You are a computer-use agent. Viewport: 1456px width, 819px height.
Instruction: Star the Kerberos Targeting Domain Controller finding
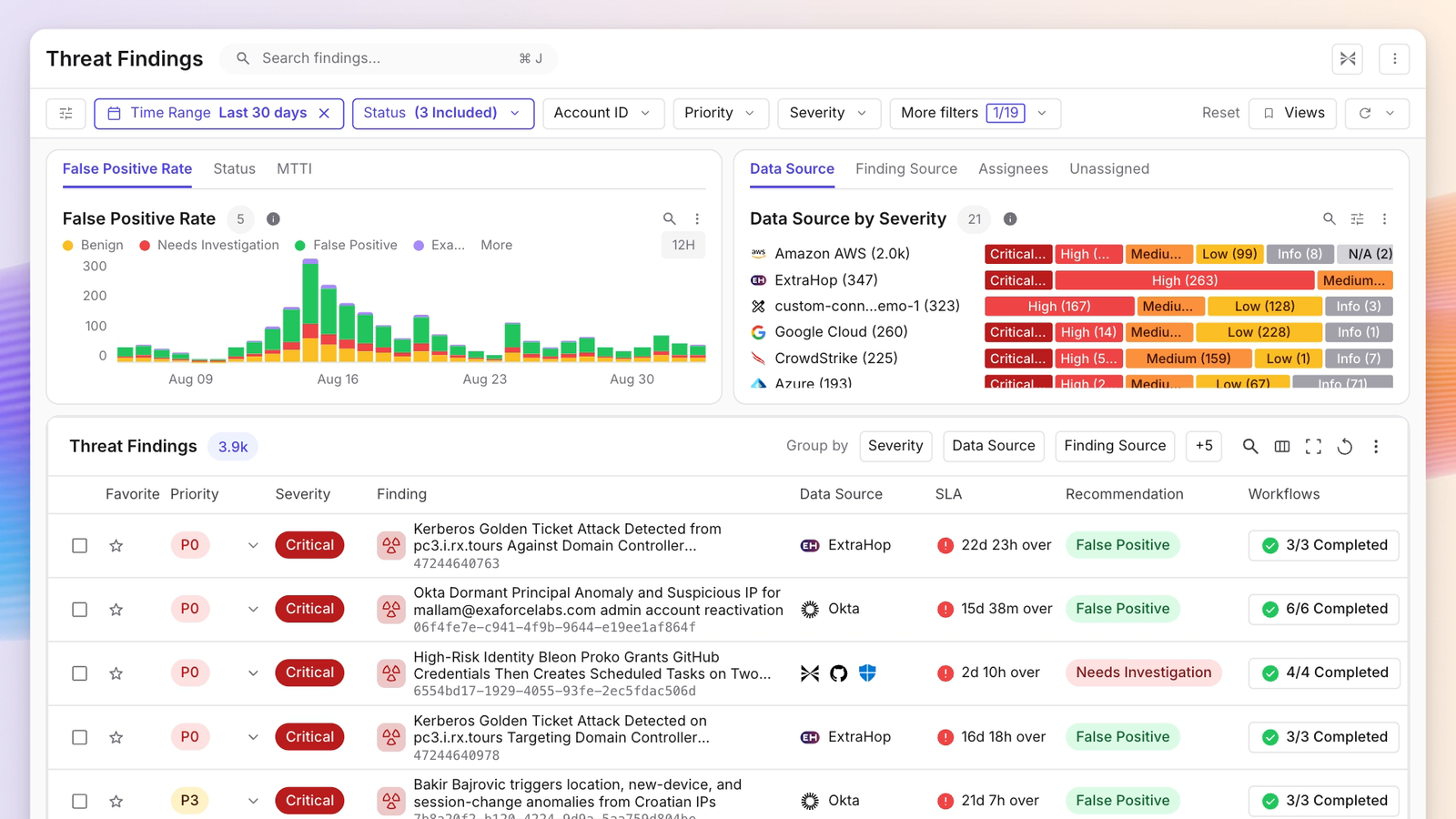point(116,737)
